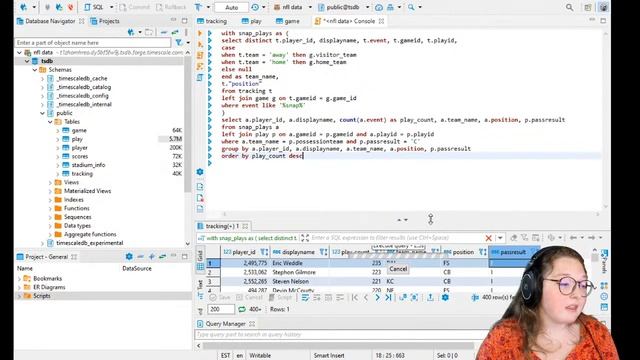640x360 pixels.
Task: Click the Project General settings gear icon
Action: pos(129,256)
